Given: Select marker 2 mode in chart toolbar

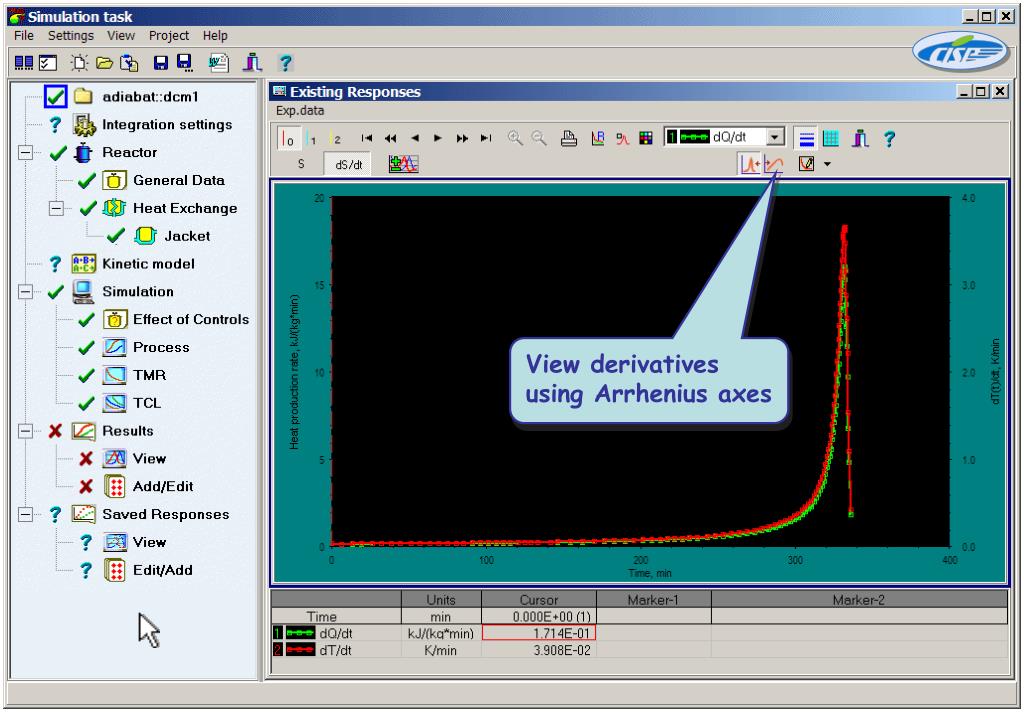Looking at the screenshot, I should coord(335,138).
